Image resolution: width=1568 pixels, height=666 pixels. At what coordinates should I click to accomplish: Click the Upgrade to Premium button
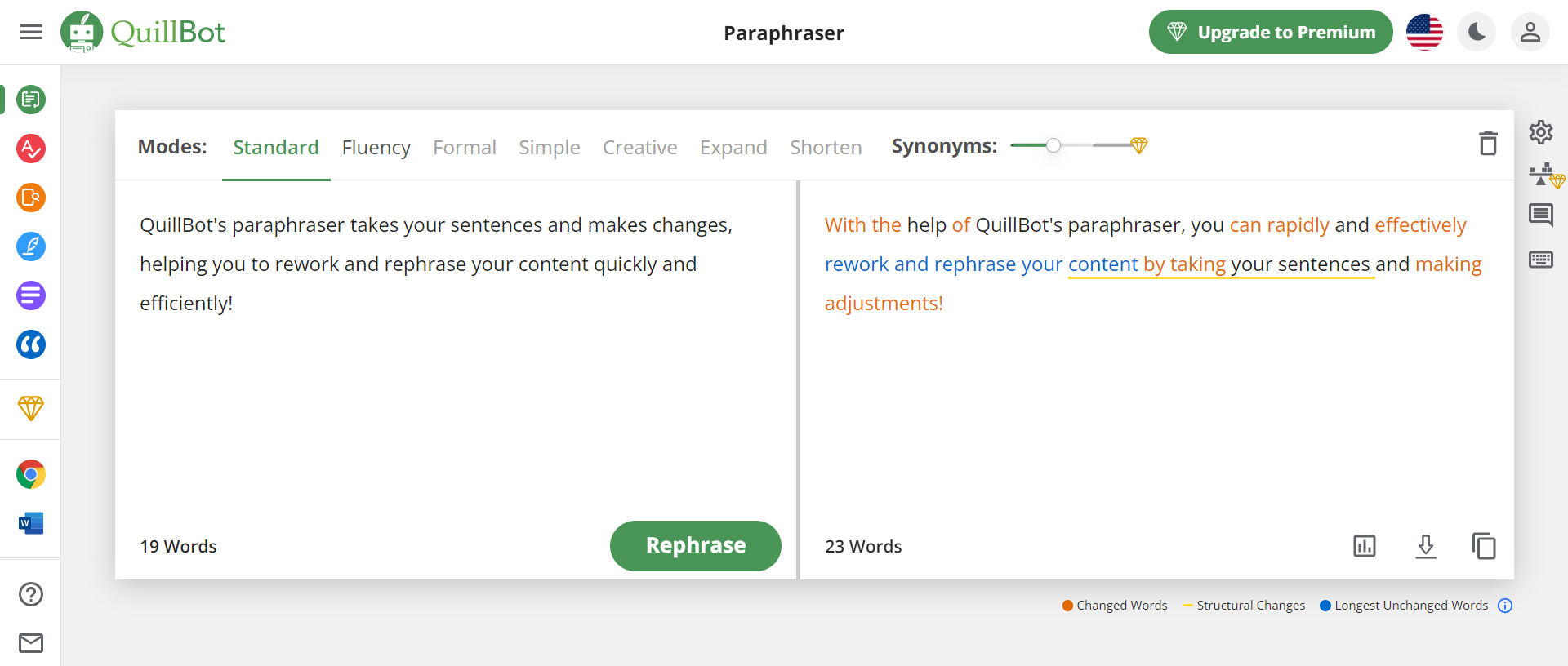coord(1270,32)
